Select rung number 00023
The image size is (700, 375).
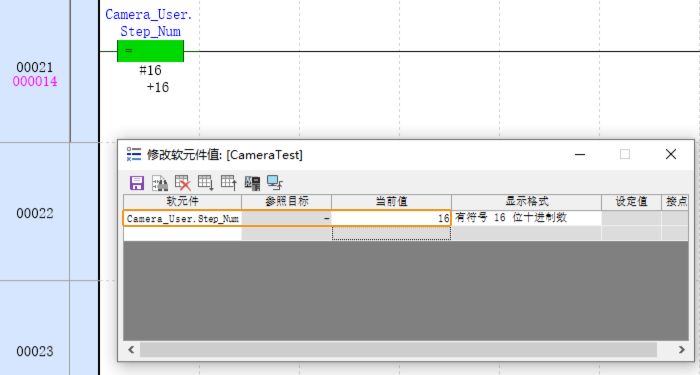click(35, 351)
